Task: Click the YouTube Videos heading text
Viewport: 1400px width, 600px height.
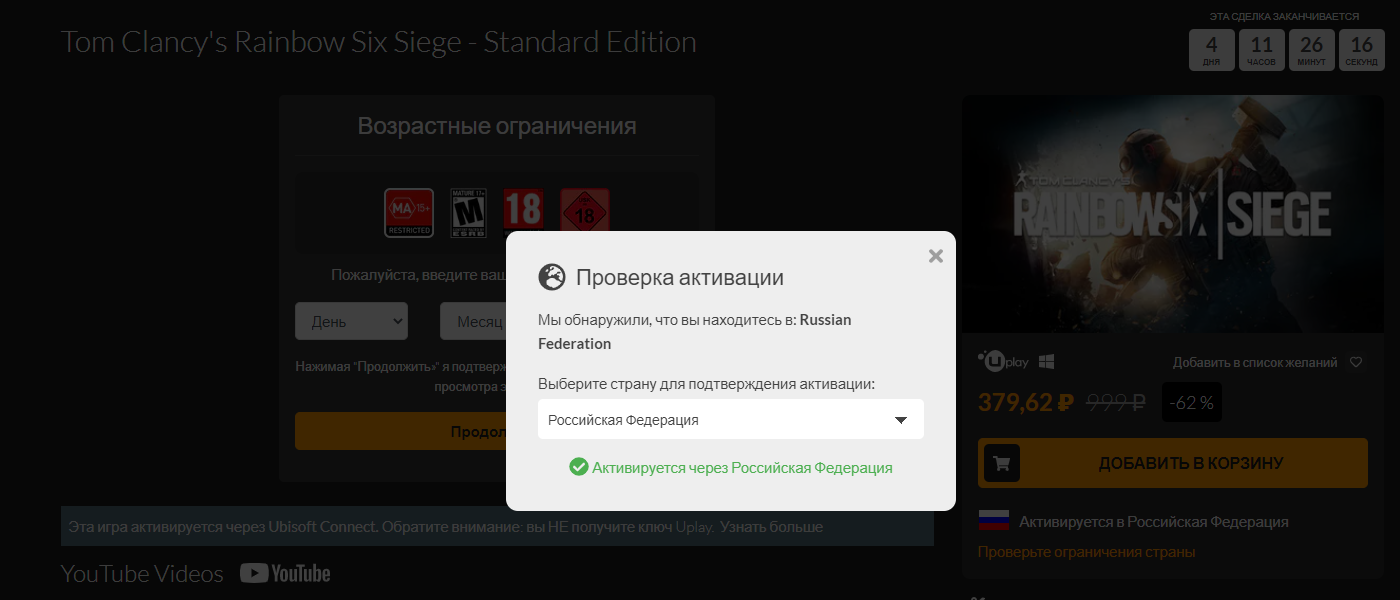Action: point(142,573)
